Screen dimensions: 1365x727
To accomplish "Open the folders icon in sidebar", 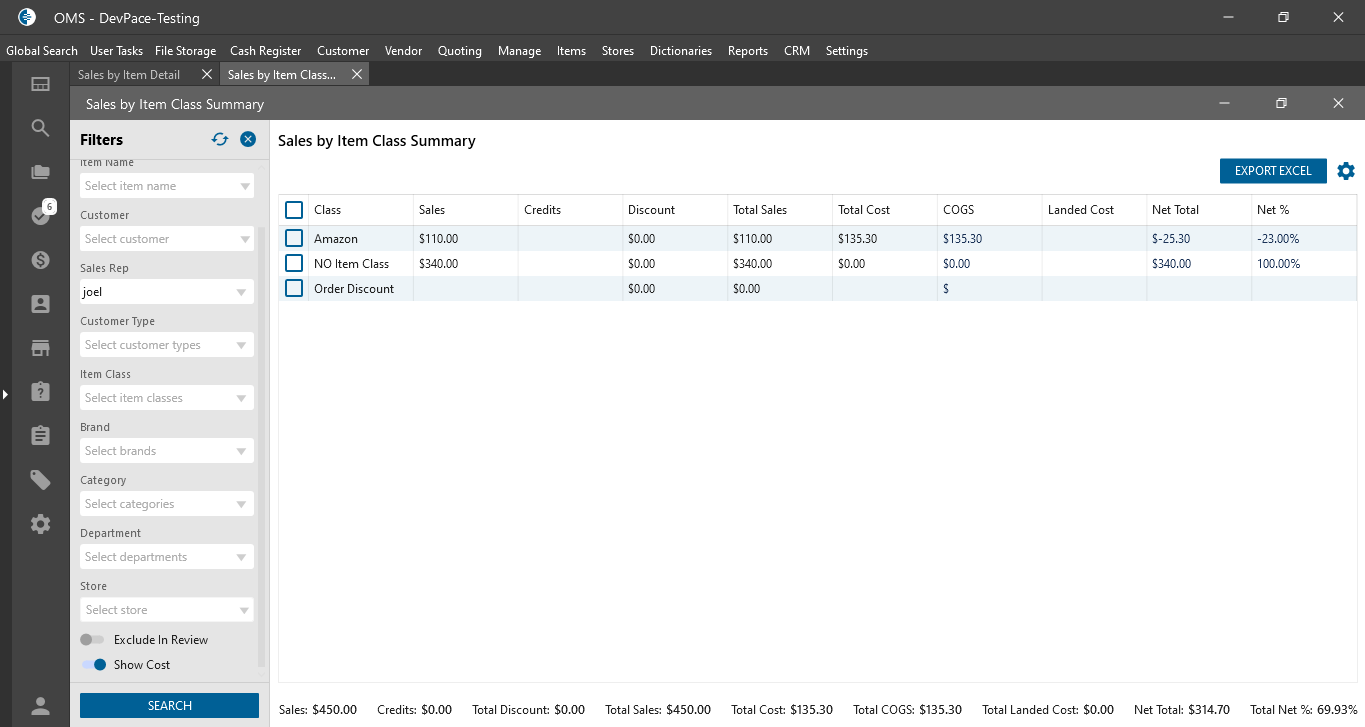I will coord(40,172).
